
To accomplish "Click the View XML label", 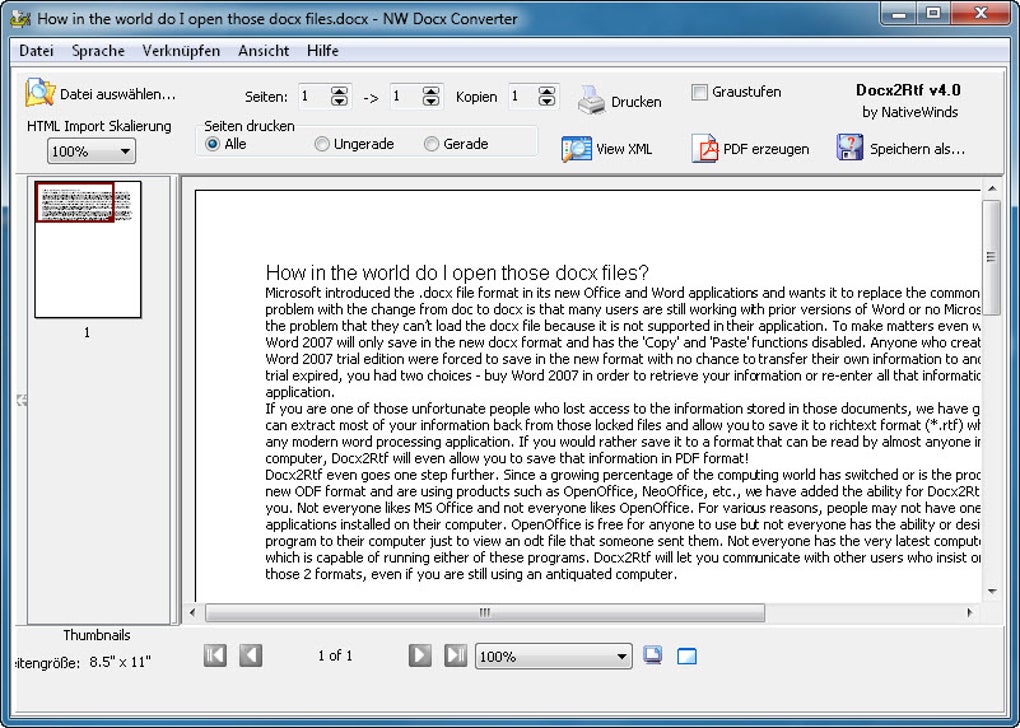I will [x=624, y=149].
